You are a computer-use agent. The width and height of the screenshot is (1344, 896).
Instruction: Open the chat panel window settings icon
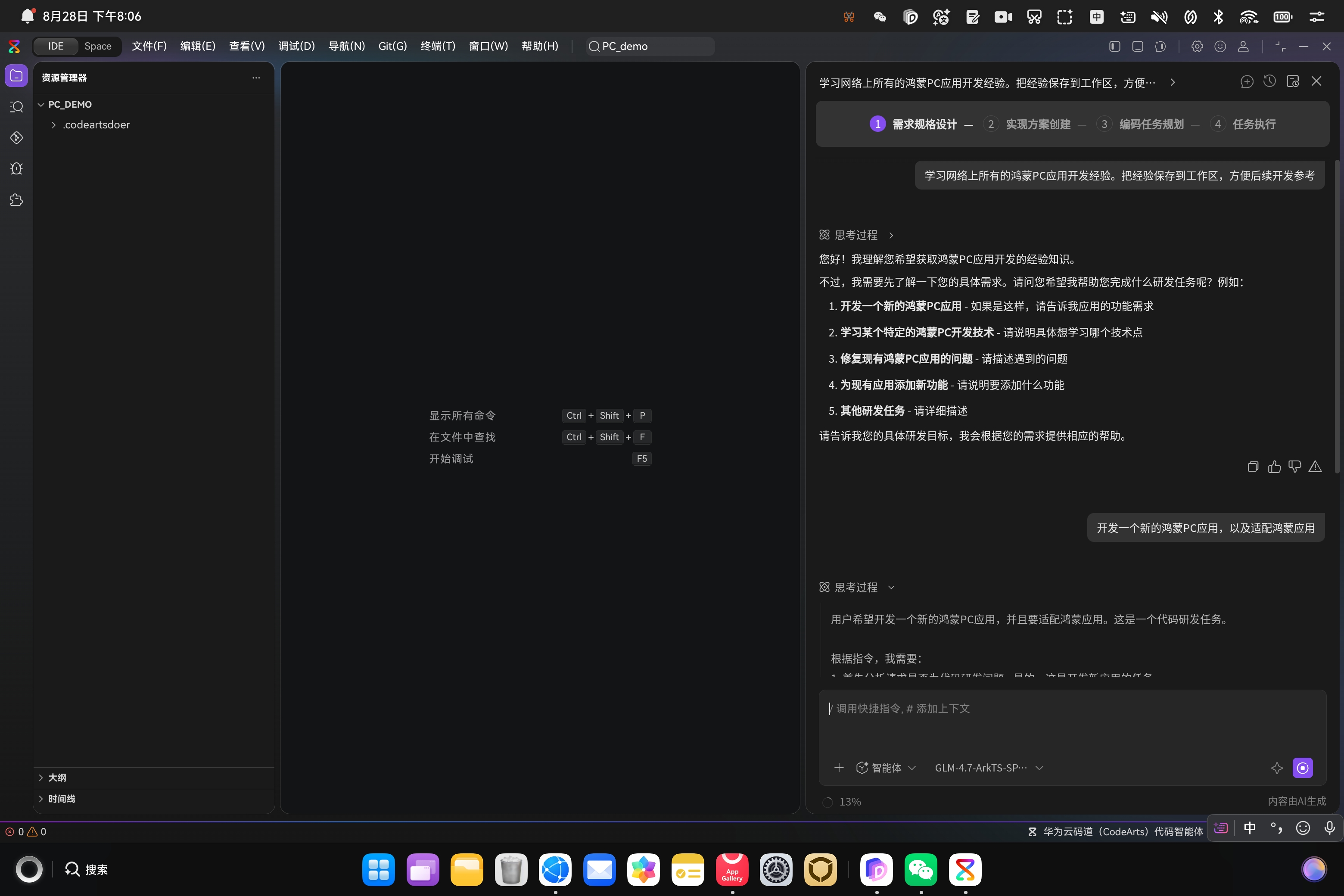[x=1293, y=82]
